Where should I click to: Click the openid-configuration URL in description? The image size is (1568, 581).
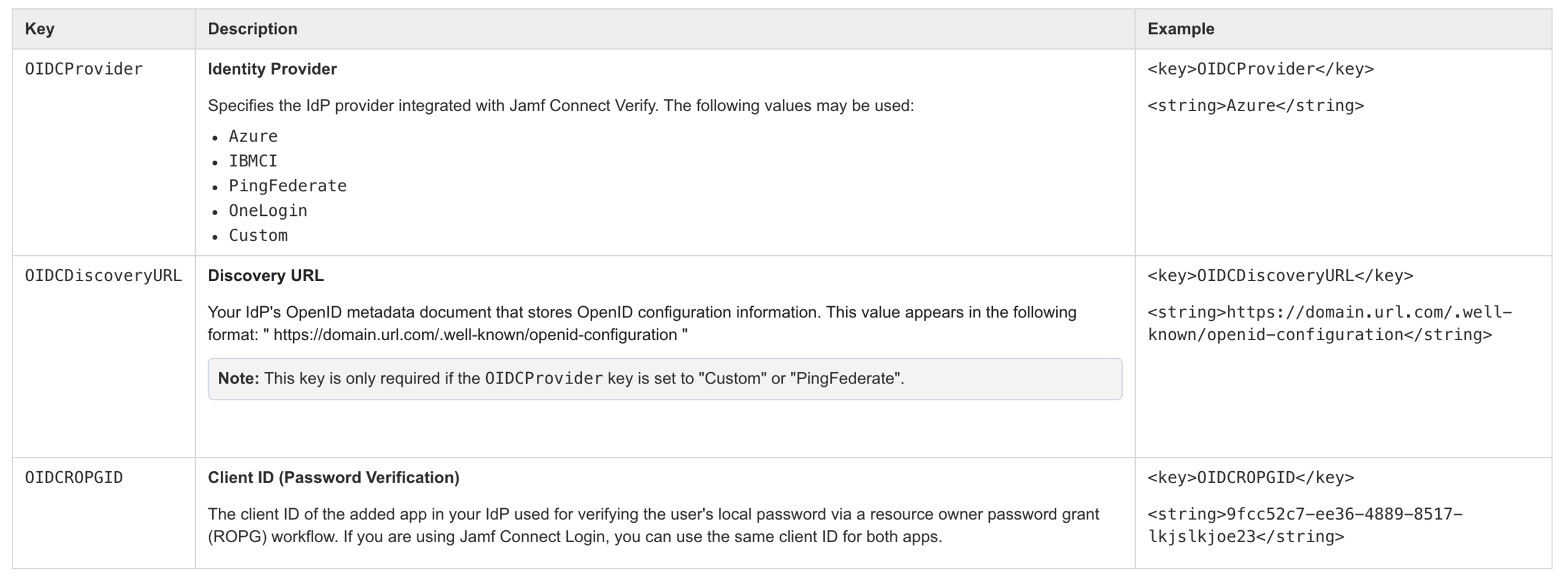click(x=475, y=334)
